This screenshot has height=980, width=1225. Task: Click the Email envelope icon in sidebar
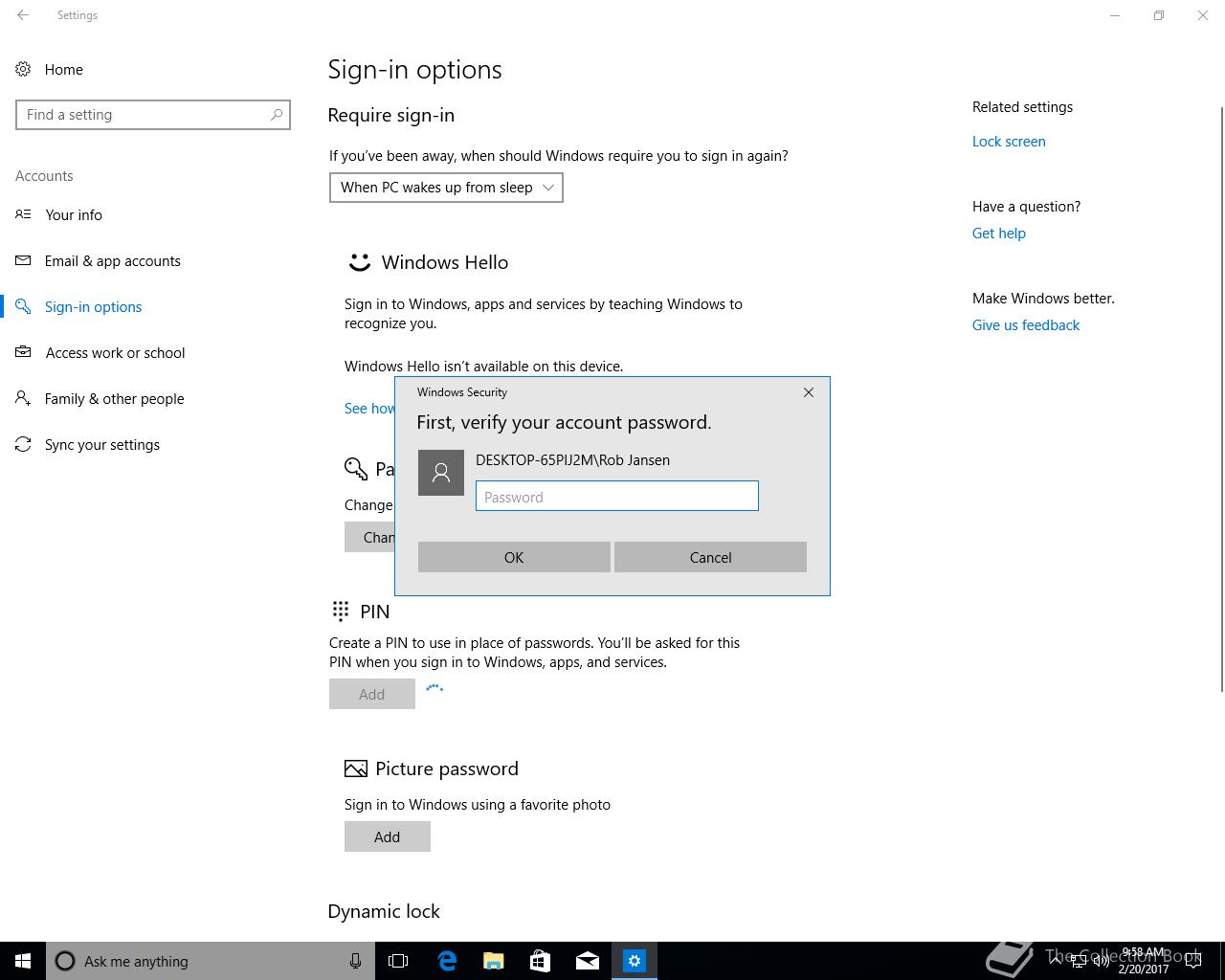(x=23, y=260)
